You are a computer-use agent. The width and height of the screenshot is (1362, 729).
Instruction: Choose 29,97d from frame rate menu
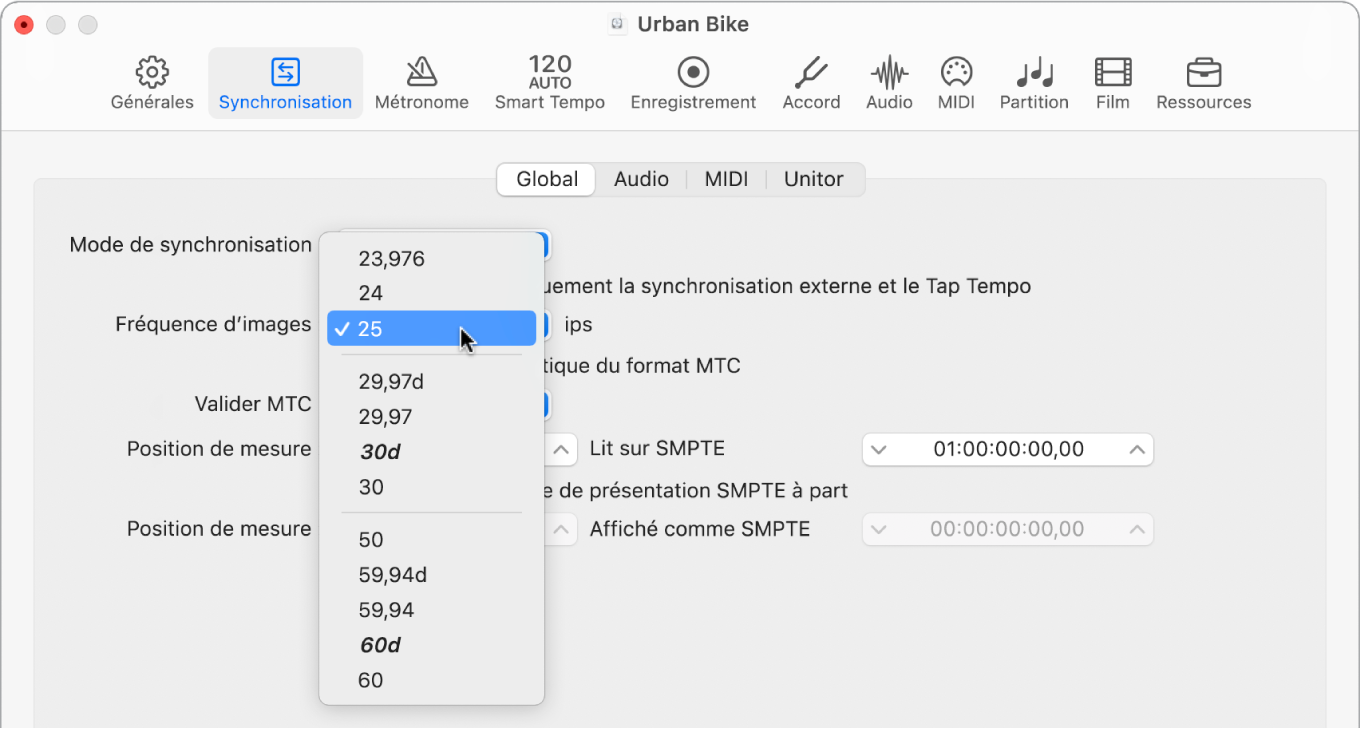coord(391,382)
